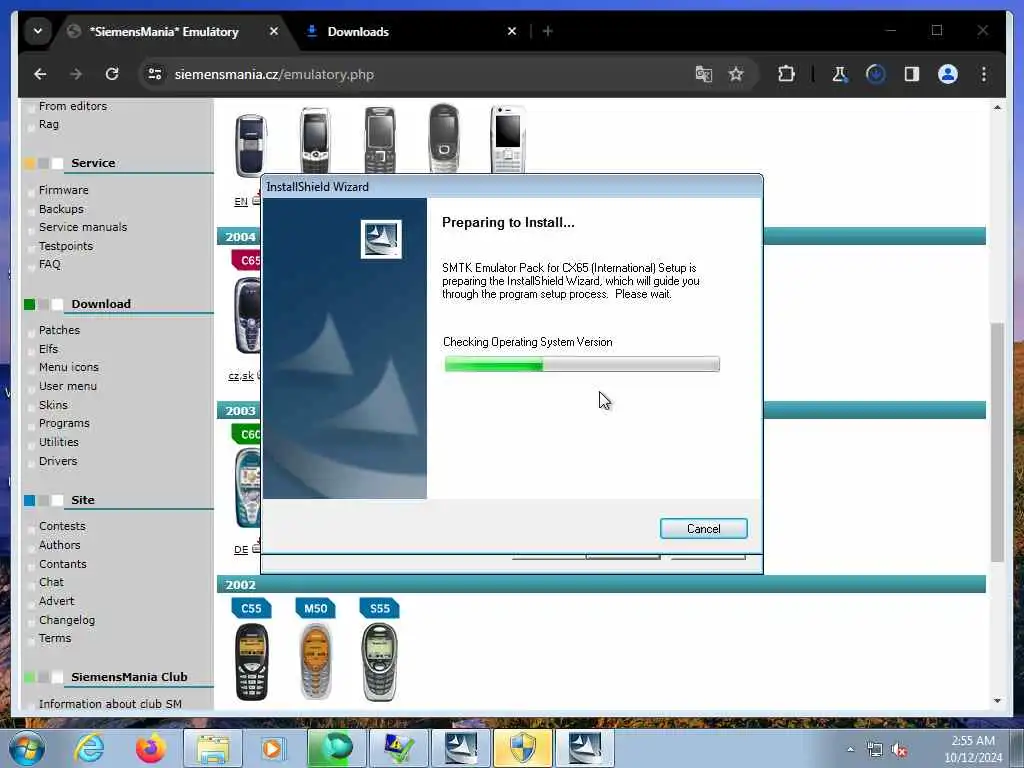Image resolution: width=1024 pixels, height=768 pixels.
Task: Open the Backups link
Action: pyautogui.click(x=61, y=209)
